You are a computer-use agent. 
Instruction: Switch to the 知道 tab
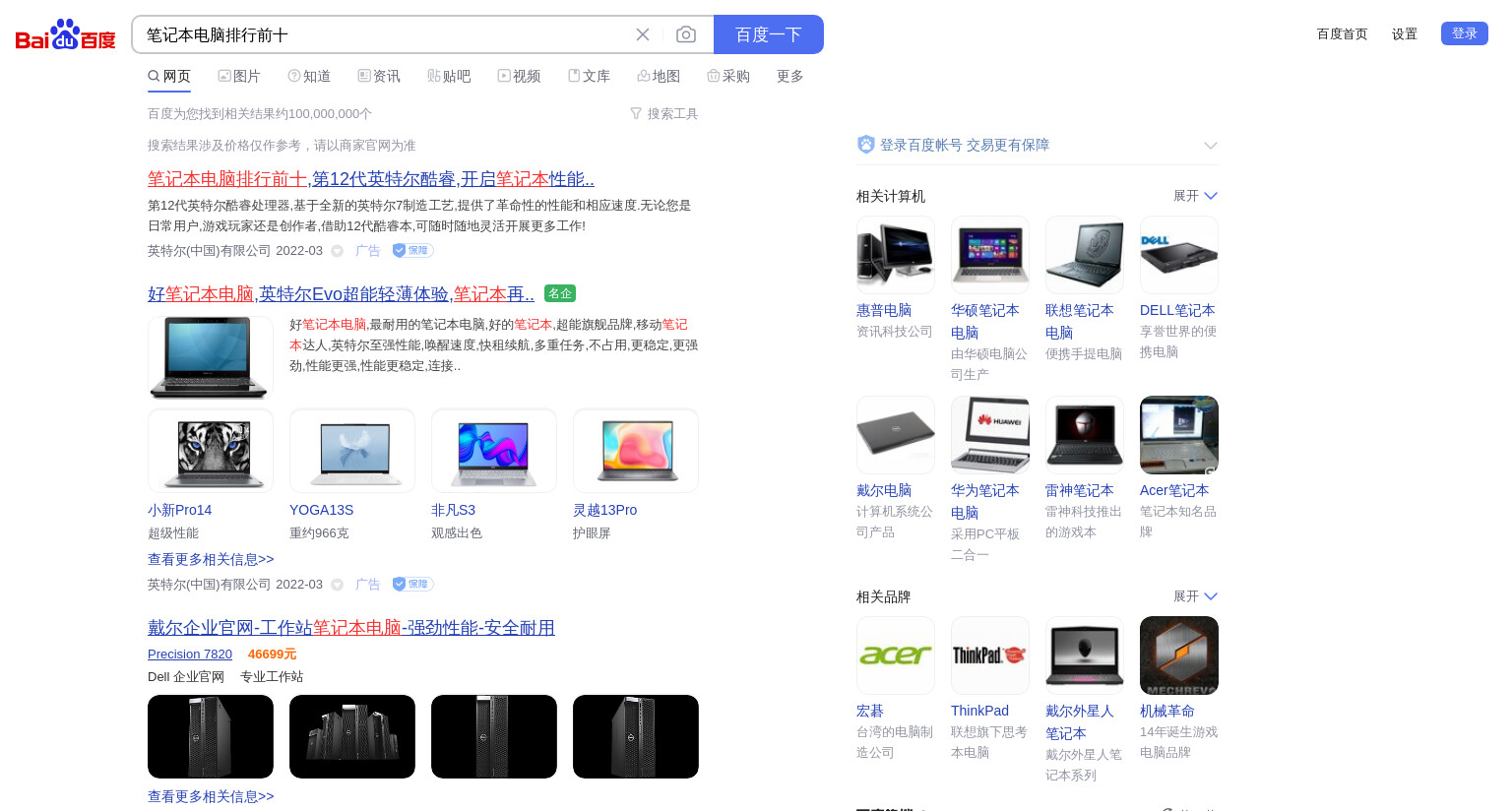[x=309, y=76]
